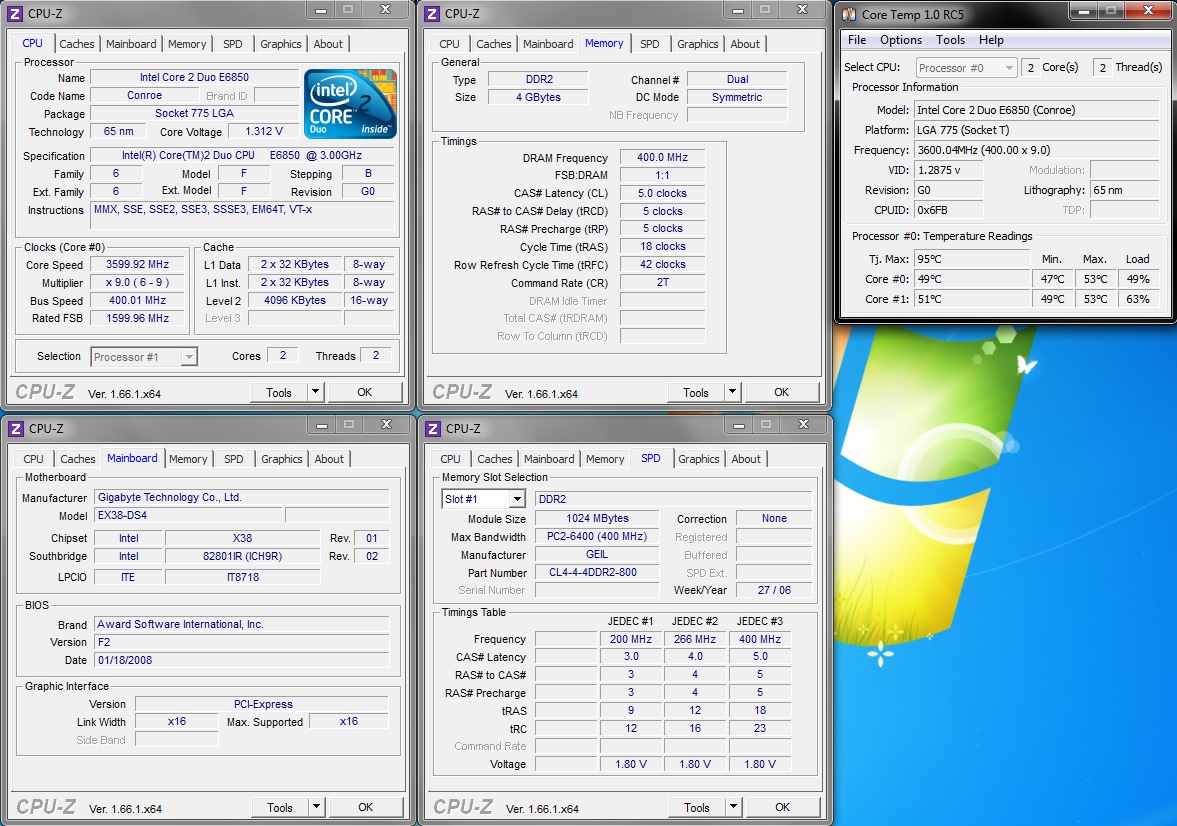The image size is (1177, 826).
Task: Click Core Temp Frequency field 3600.04MHz
Action: [x=1037, y=150]
